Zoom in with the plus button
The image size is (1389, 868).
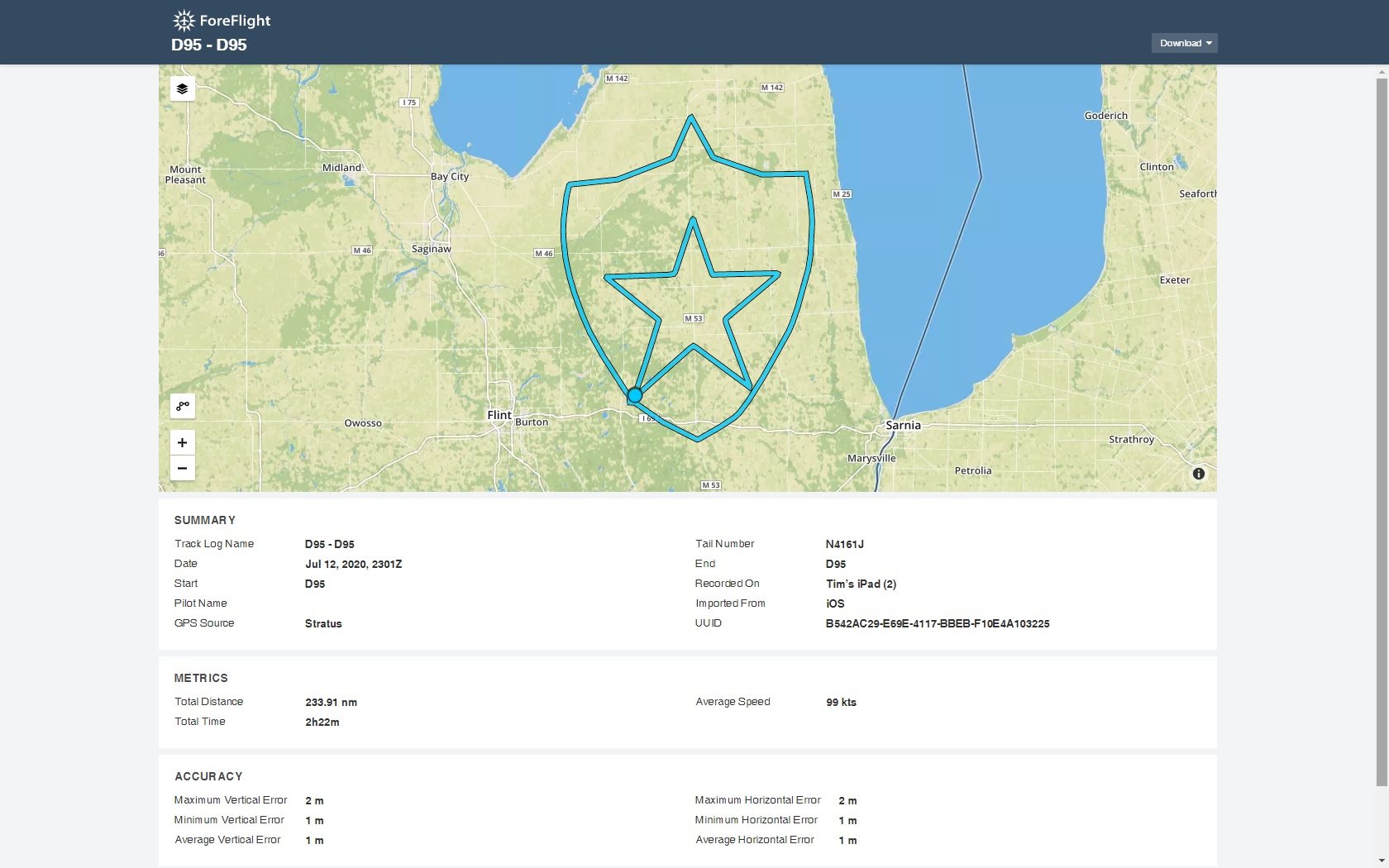(x=182, y=443)
